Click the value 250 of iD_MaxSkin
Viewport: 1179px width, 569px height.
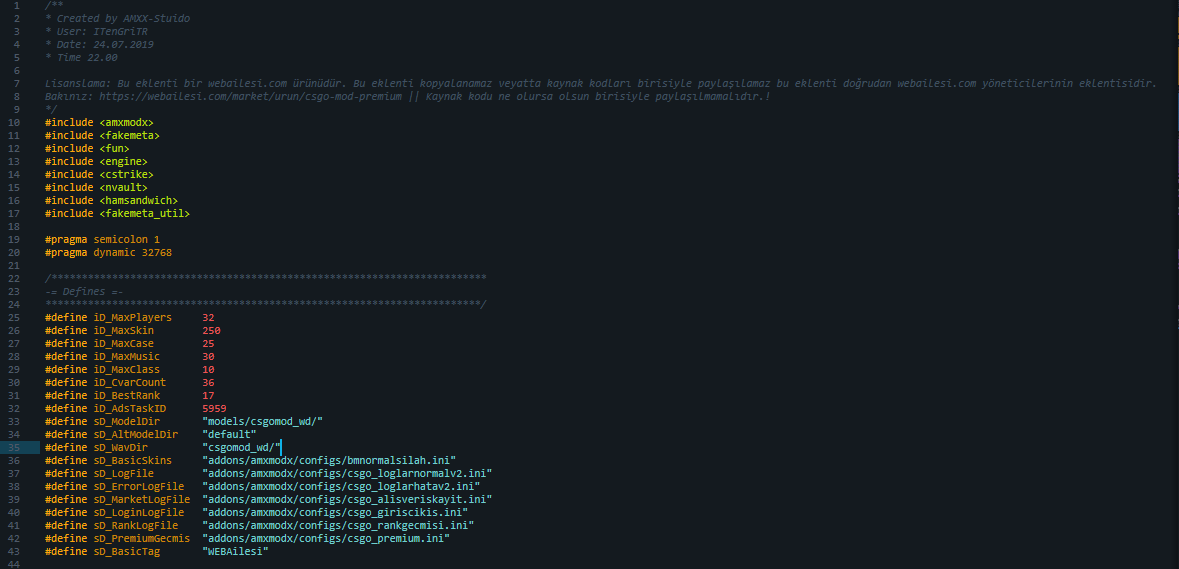pos(211,330)
